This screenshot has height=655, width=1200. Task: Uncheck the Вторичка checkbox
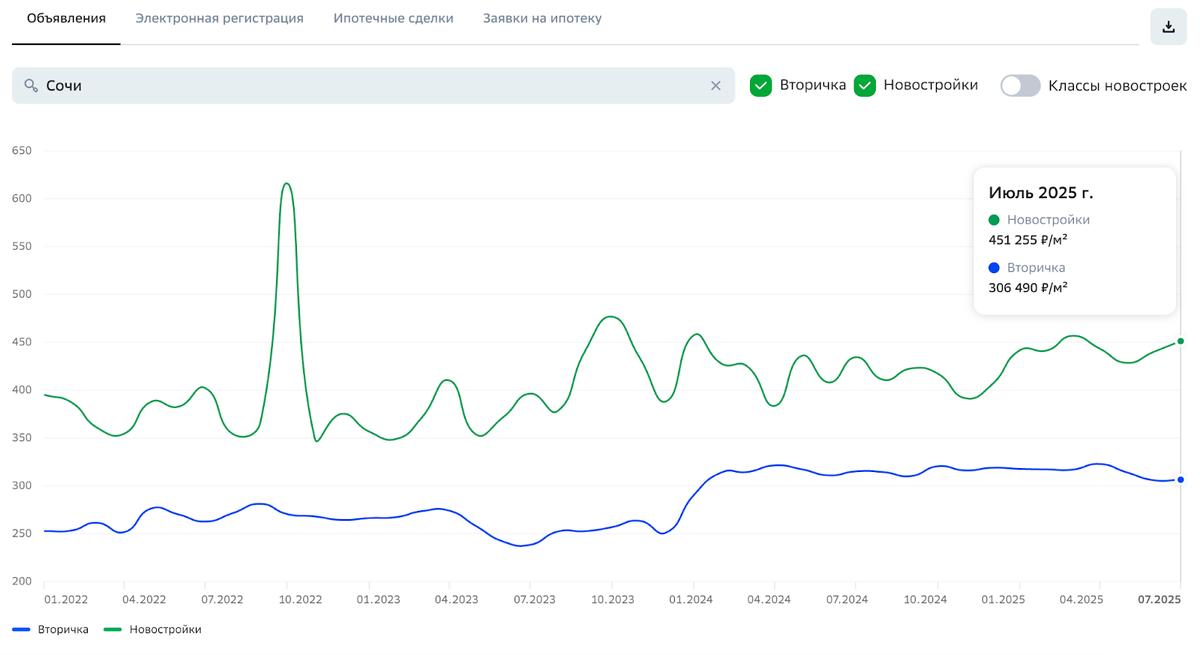[761, 85]
